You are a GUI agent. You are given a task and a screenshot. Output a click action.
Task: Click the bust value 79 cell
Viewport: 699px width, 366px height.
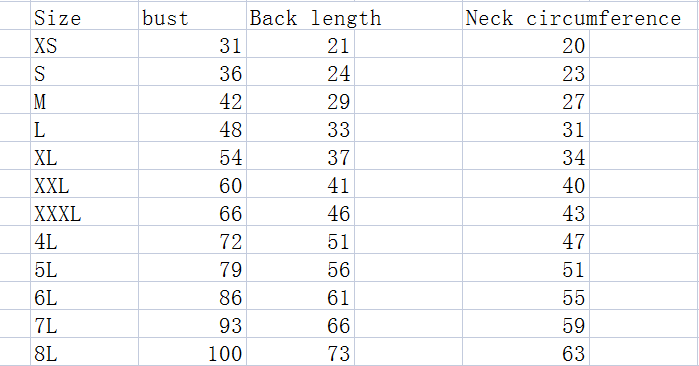pyautogui.click(x=192, y=268)
